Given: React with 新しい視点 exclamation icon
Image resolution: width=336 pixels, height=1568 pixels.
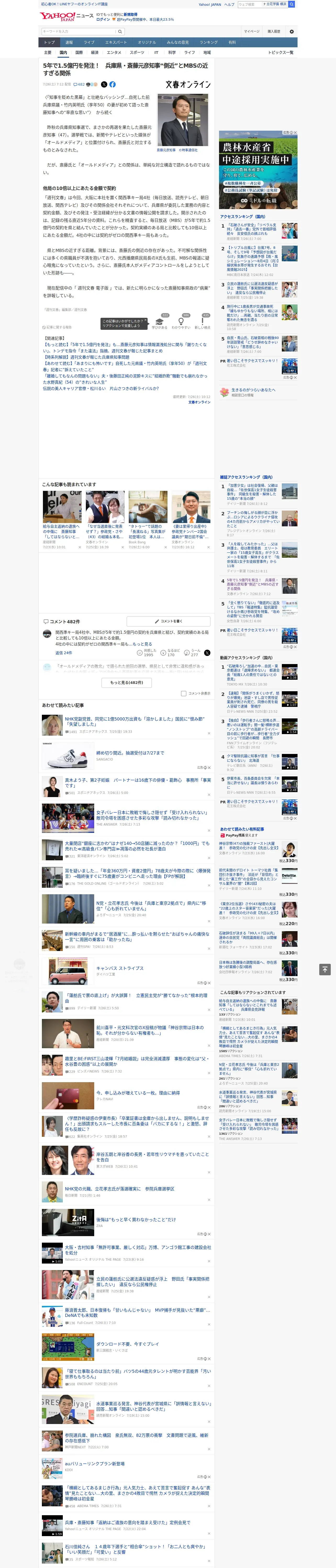Looking at the screenshot, I should click(x=203, y=322).
